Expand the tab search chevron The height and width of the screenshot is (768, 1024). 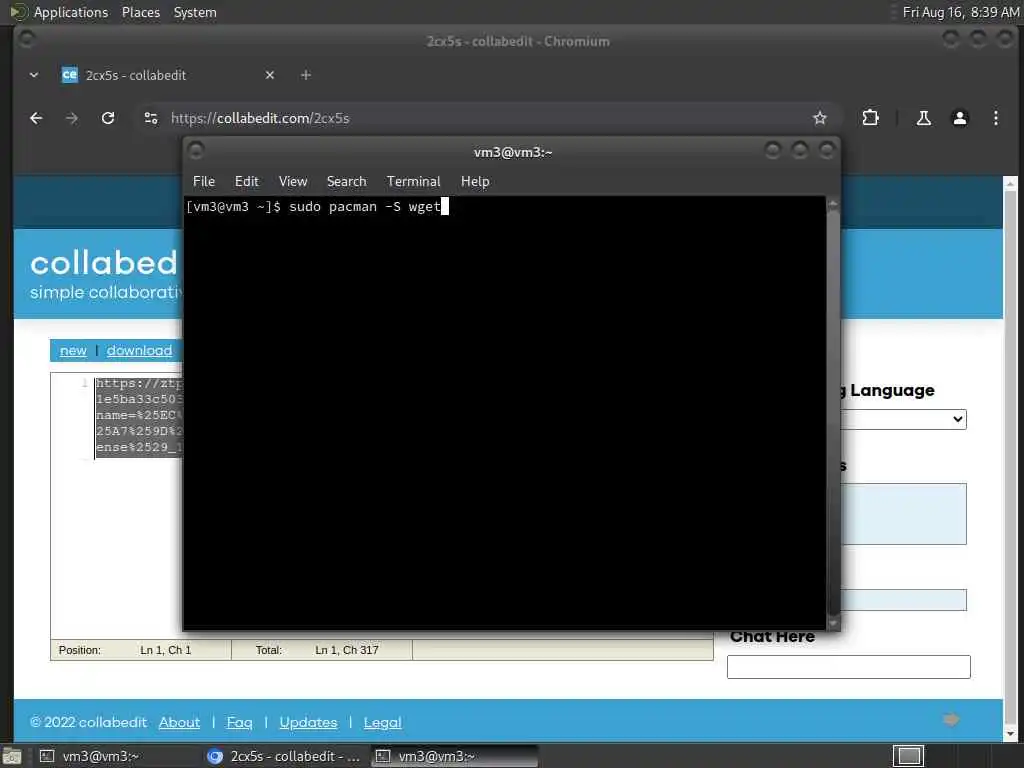tap(34, 75)
